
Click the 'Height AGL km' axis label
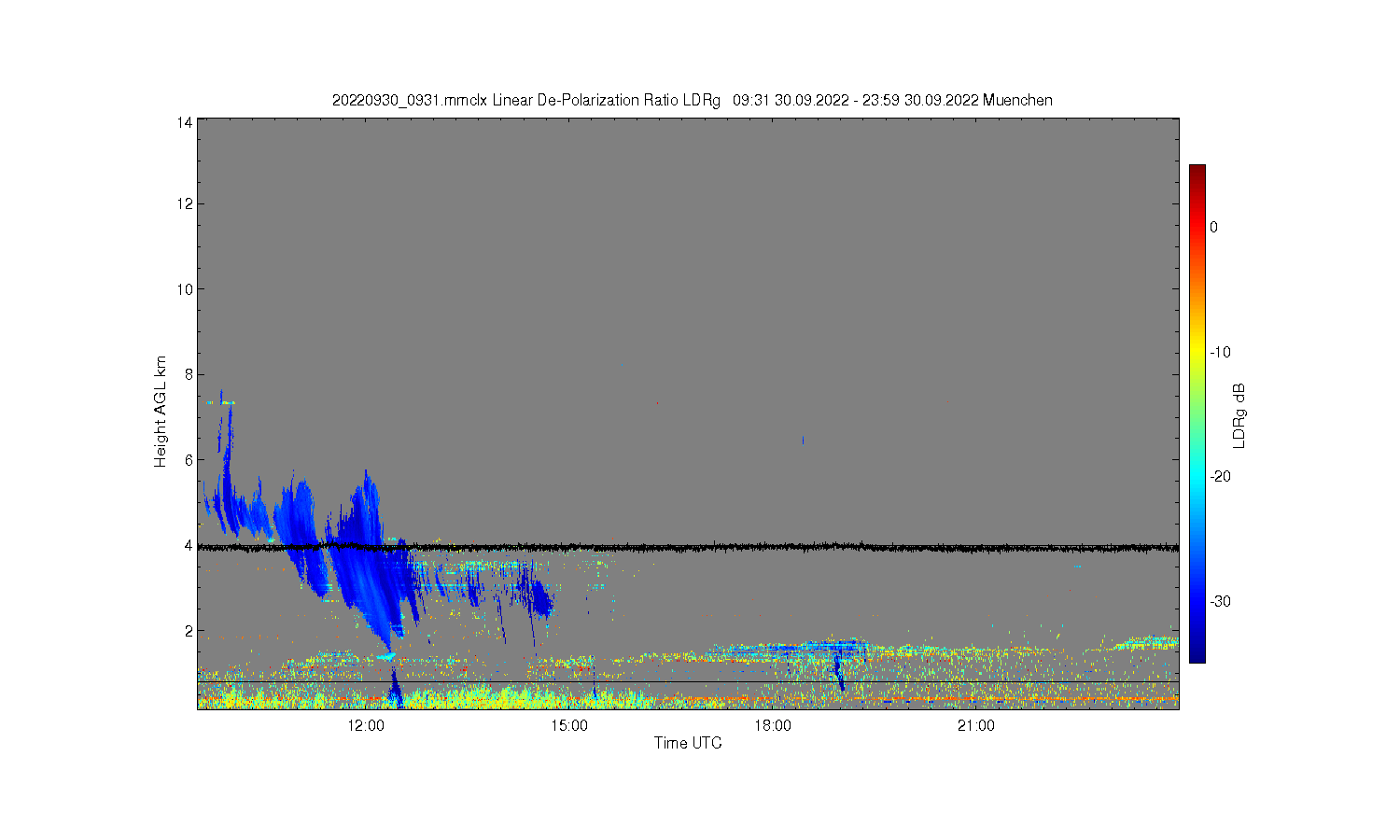point(161,412)
